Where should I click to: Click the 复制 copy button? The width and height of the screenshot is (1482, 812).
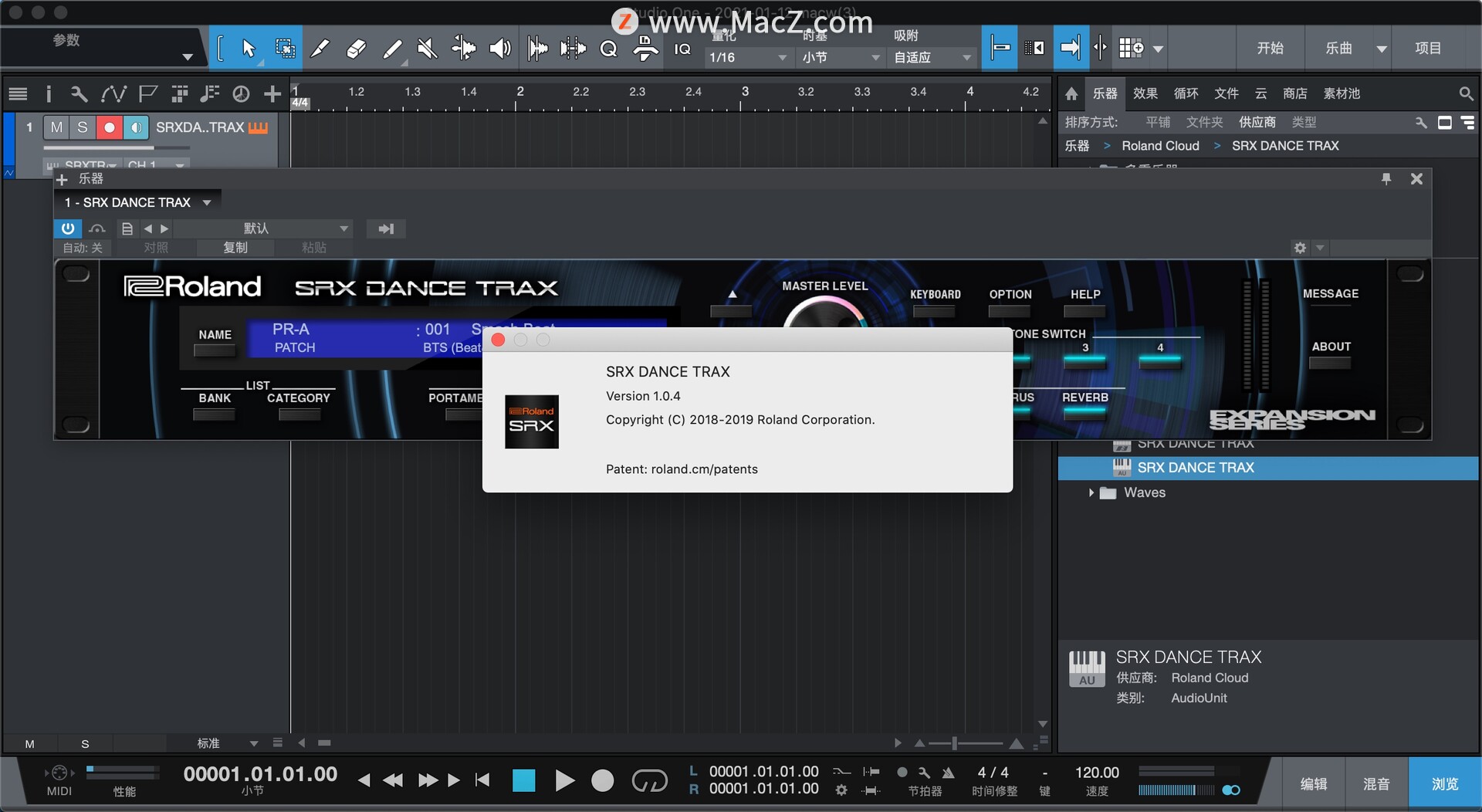[235, 248]
